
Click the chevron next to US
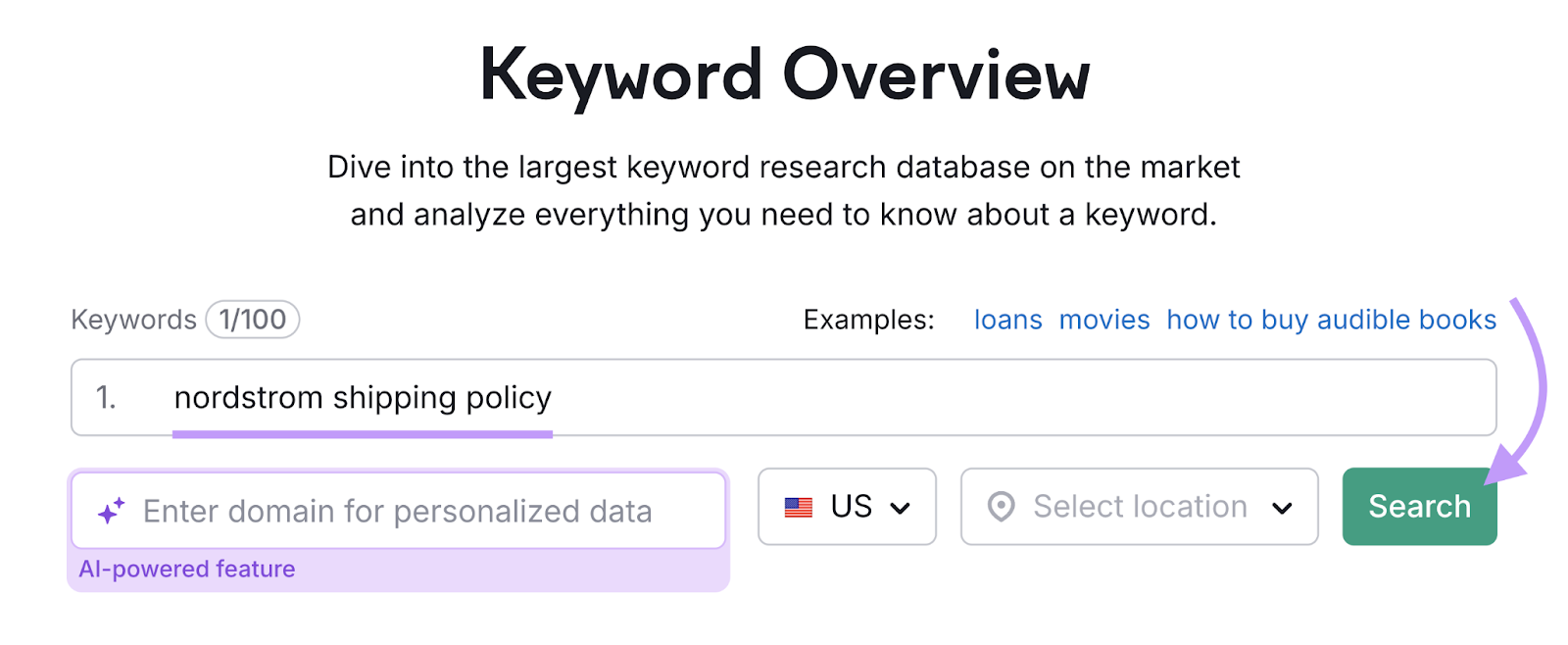pos(902,507)
